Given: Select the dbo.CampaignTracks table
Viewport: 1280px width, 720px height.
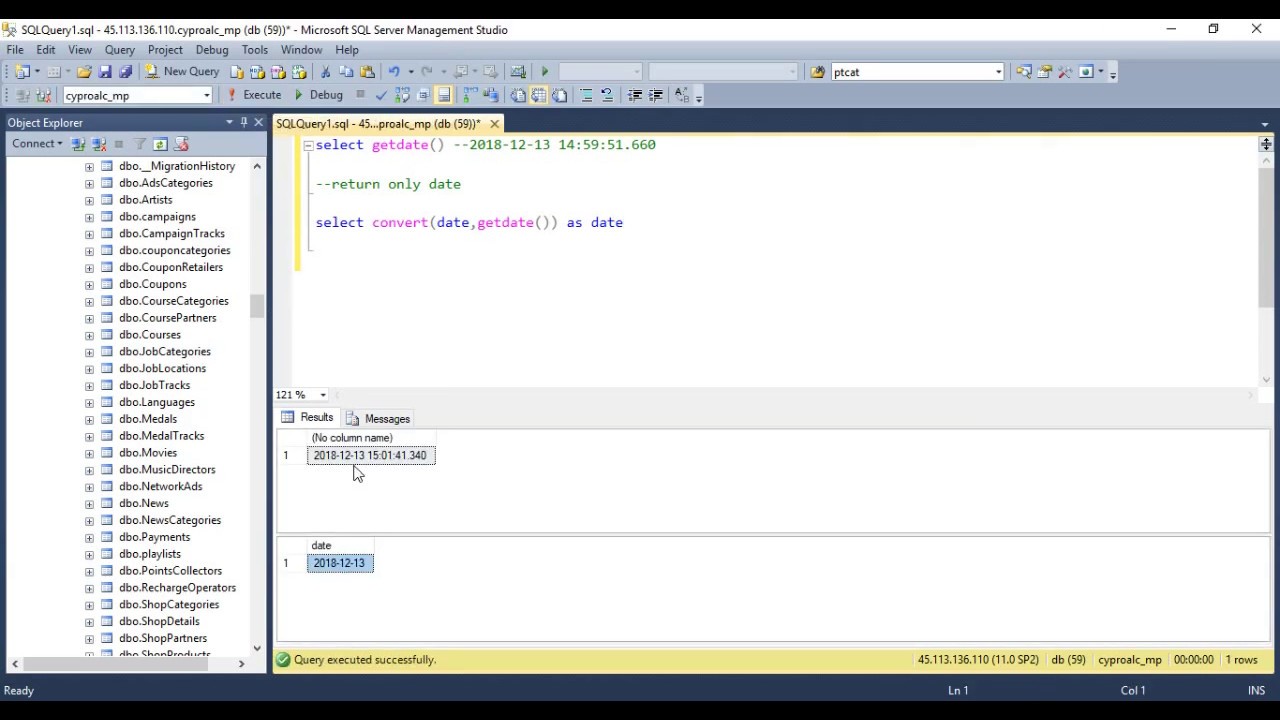Looking at the screenshot, I should pos(171,234).
